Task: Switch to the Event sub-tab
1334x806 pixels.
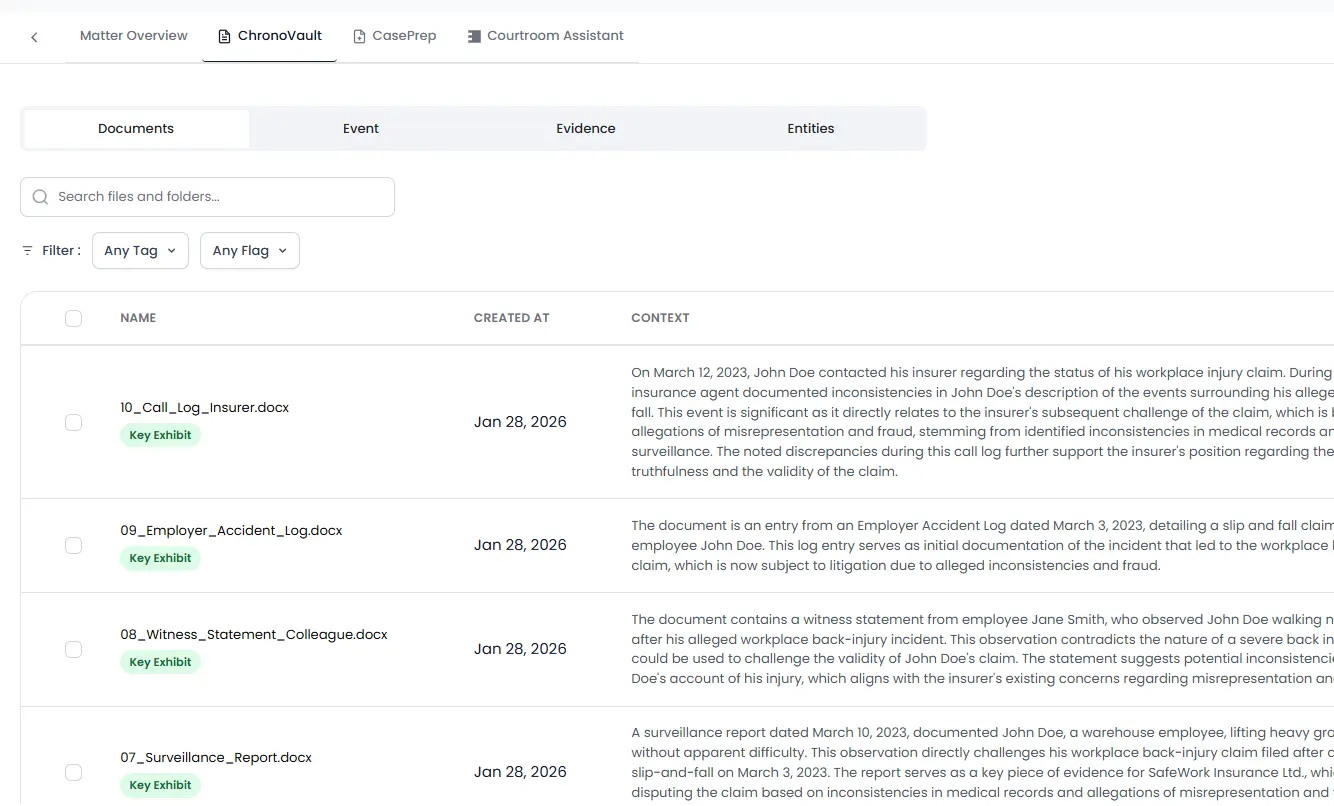Action: pos(361,129)
